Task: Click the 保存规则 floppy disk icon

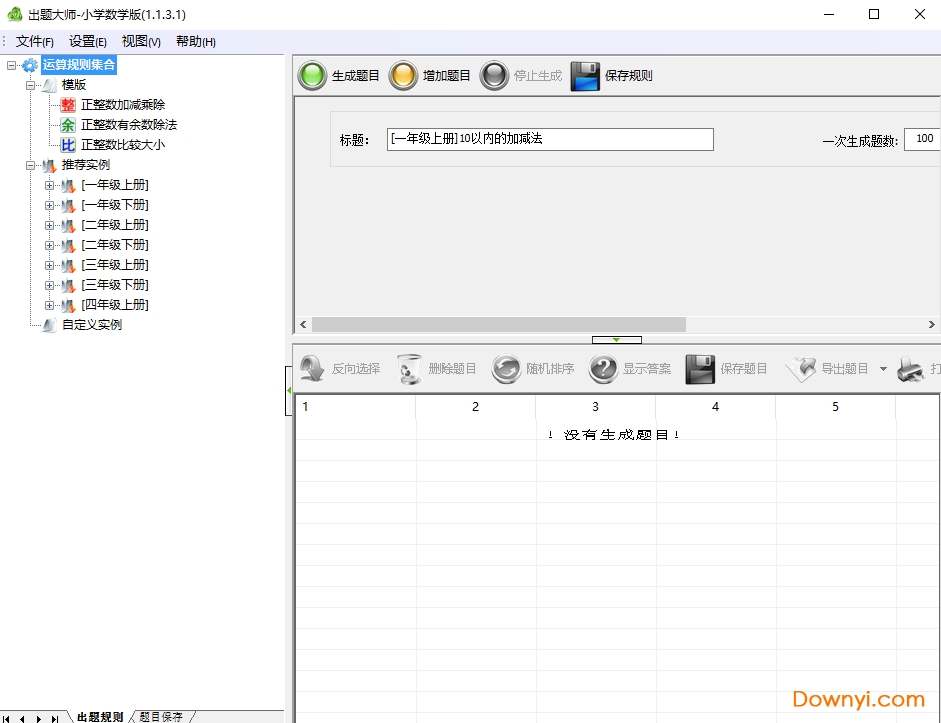Action: [585, 76]
